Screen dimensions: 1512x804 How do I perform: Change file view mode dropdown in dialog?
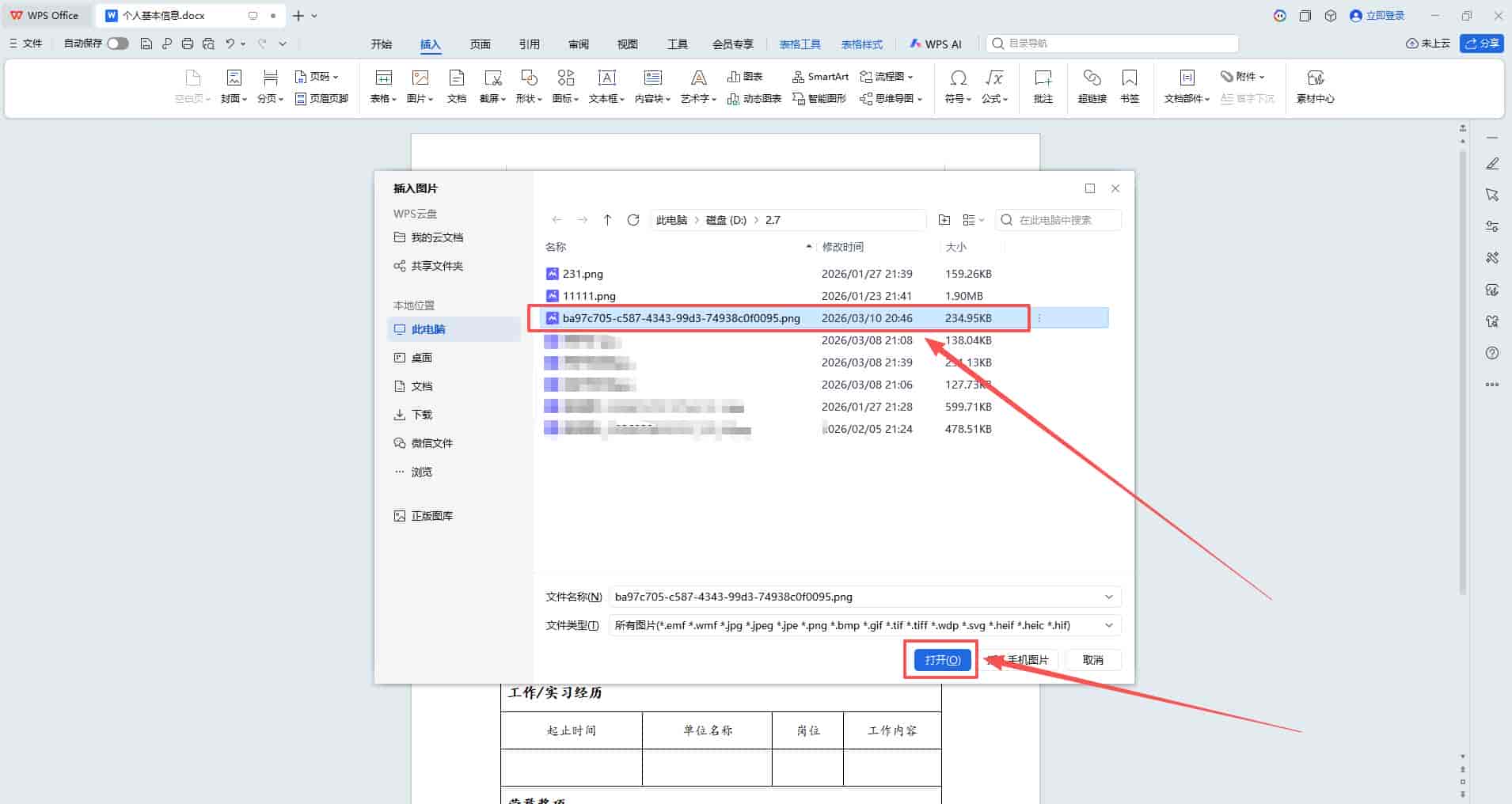point(973,220)
